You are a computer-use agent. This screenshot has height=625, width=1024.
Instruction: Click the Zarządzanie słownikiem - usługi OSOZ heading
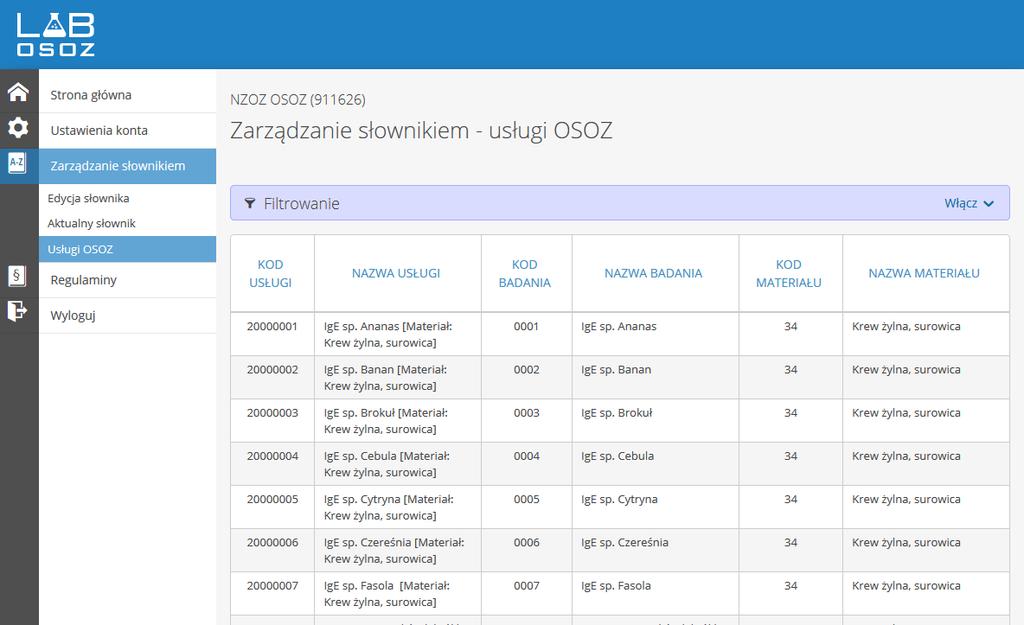421,131
